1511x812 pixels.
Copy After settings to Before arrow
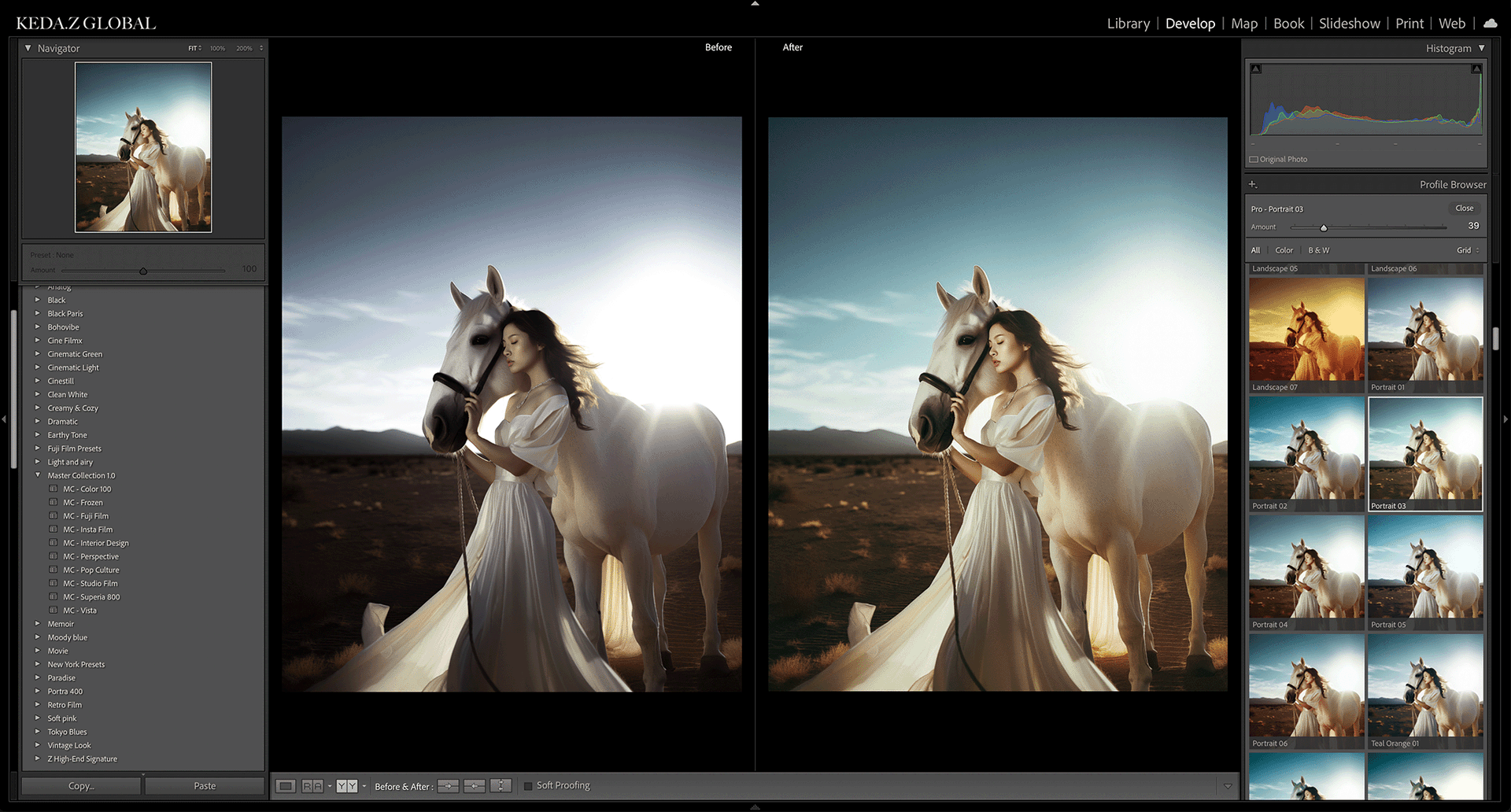[x=475, y=786]
